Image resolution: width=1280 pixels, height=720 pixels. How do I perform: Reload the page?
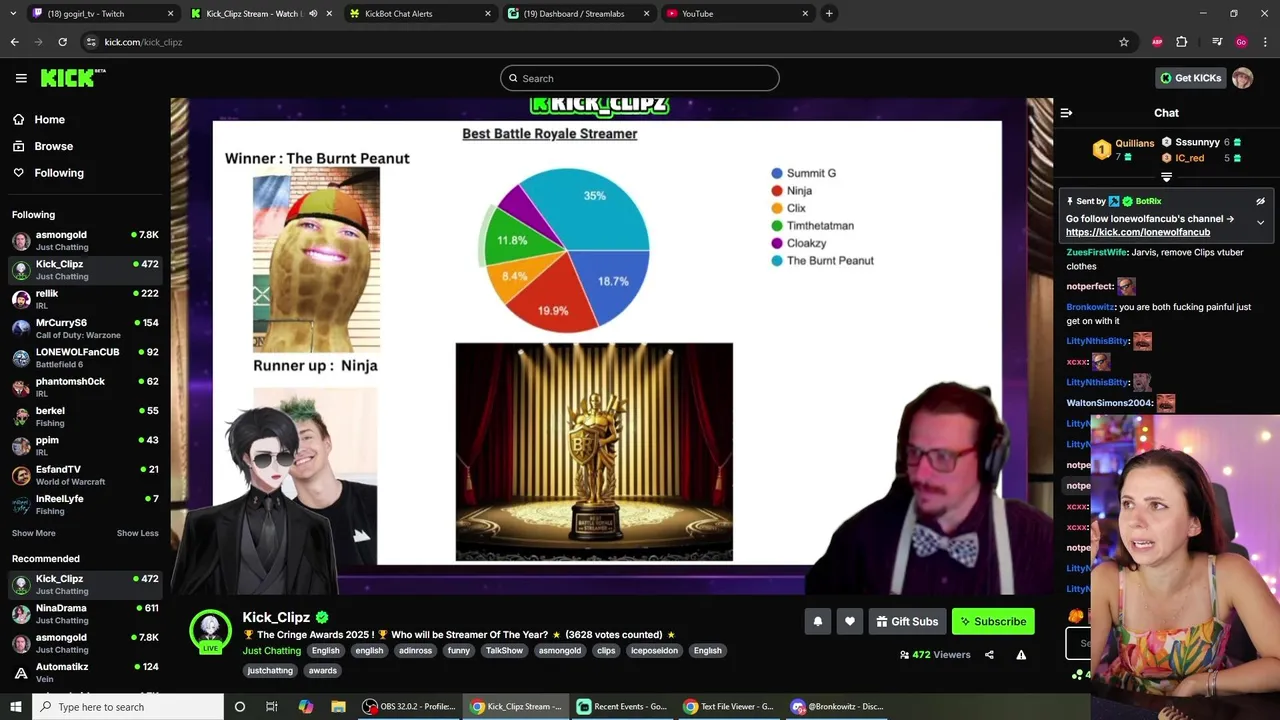[x=62, y=42]
